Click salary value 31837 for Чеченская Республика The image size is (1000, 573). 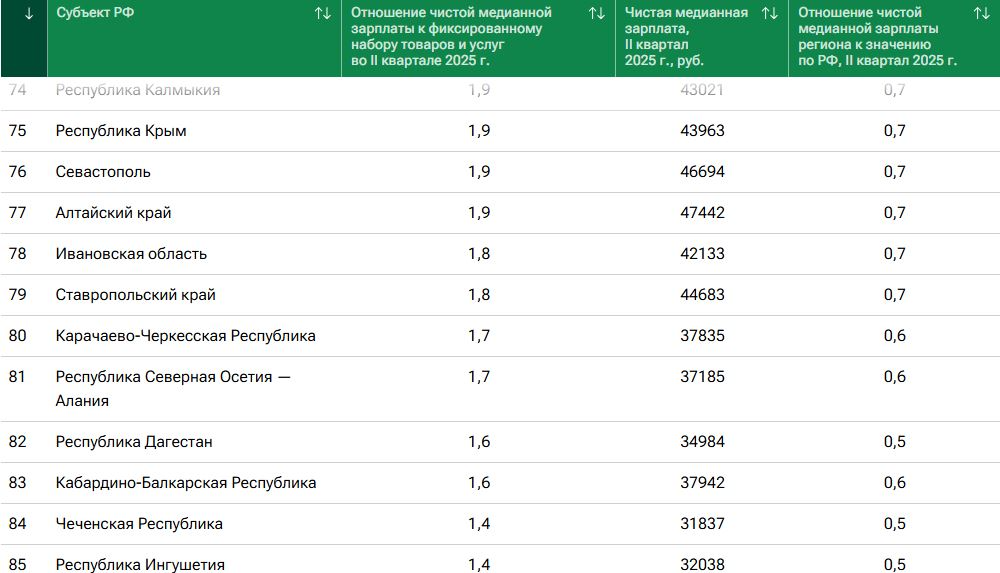702,524
